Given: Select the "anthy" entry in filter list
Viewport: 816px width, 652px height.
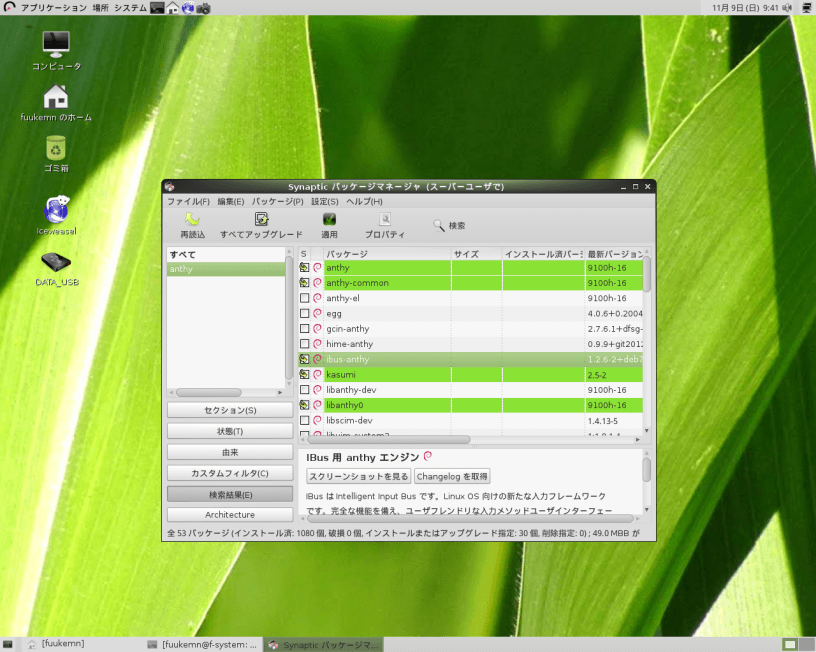Looking at the screenshot, I should coord(226,269).
